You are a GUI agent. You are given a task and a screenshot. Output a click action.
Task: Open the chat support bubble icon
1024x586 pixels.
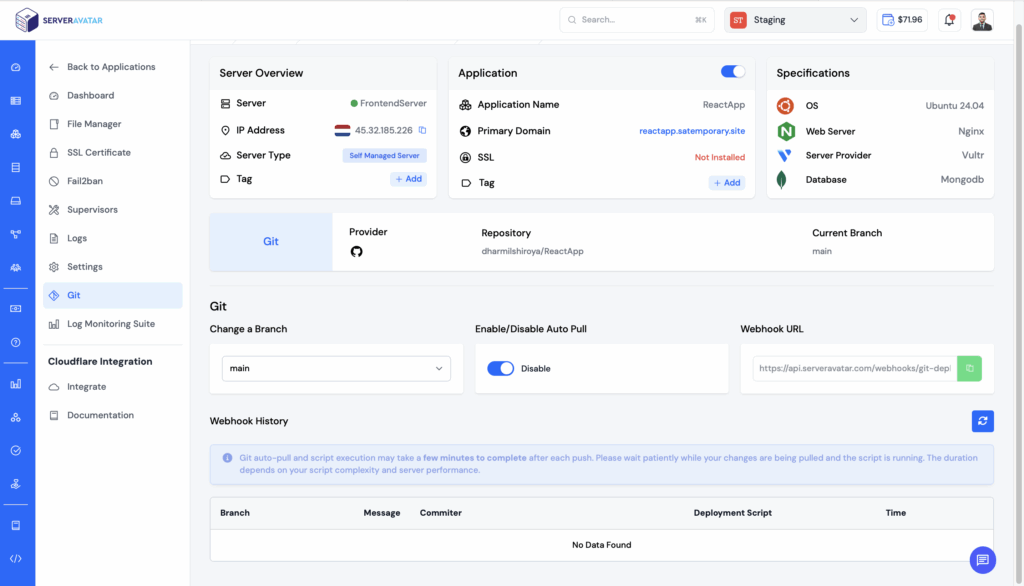click(x=982, y=560)
